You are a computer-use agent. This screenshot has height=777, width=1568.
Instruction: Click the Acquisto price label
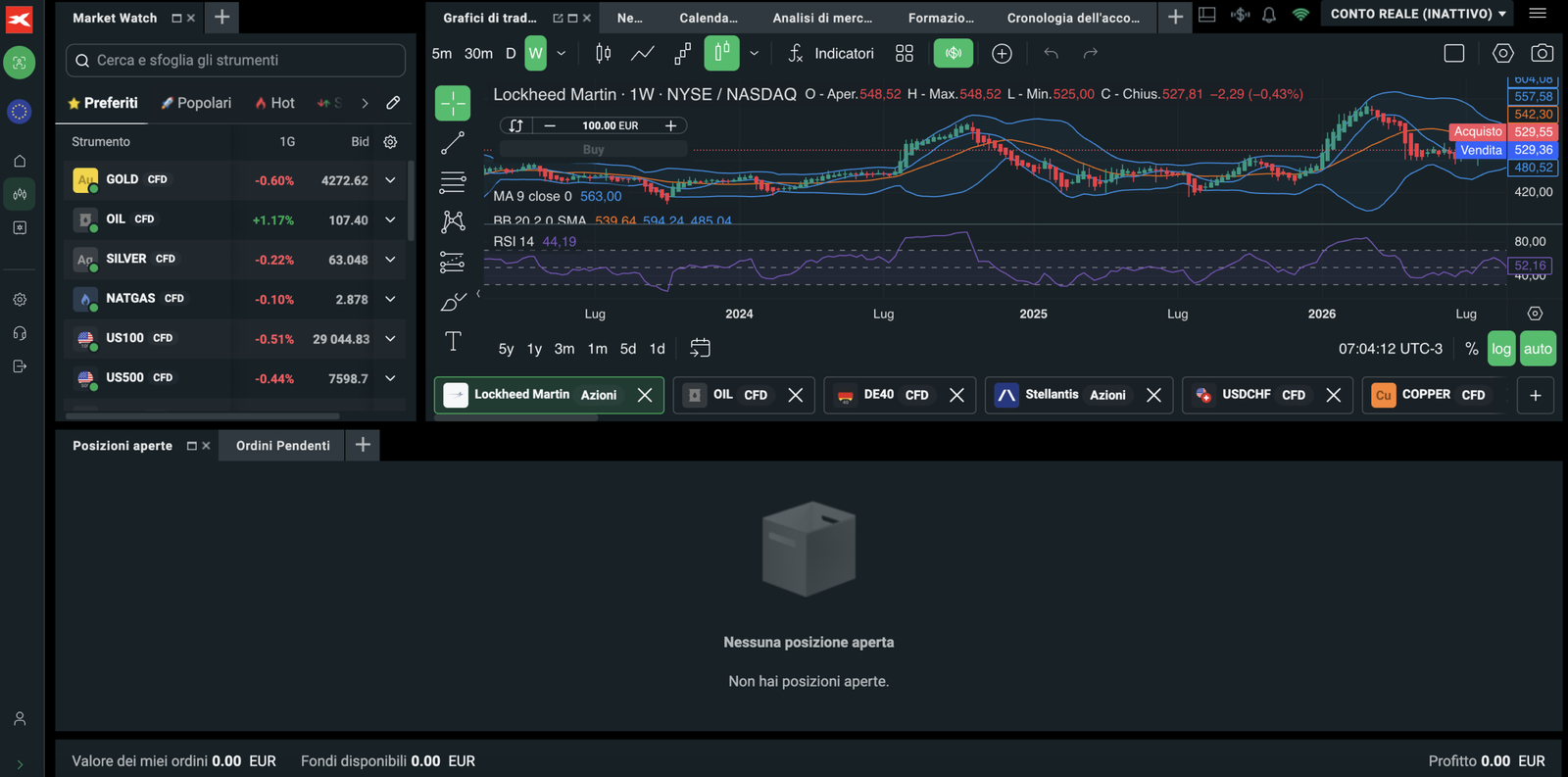1478,131
